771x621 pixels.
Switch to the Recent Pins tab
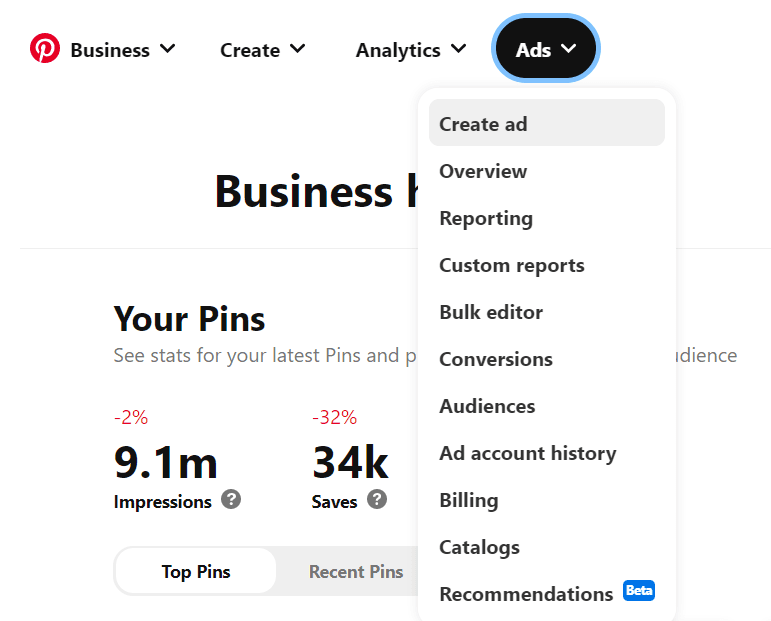(356, 572)
